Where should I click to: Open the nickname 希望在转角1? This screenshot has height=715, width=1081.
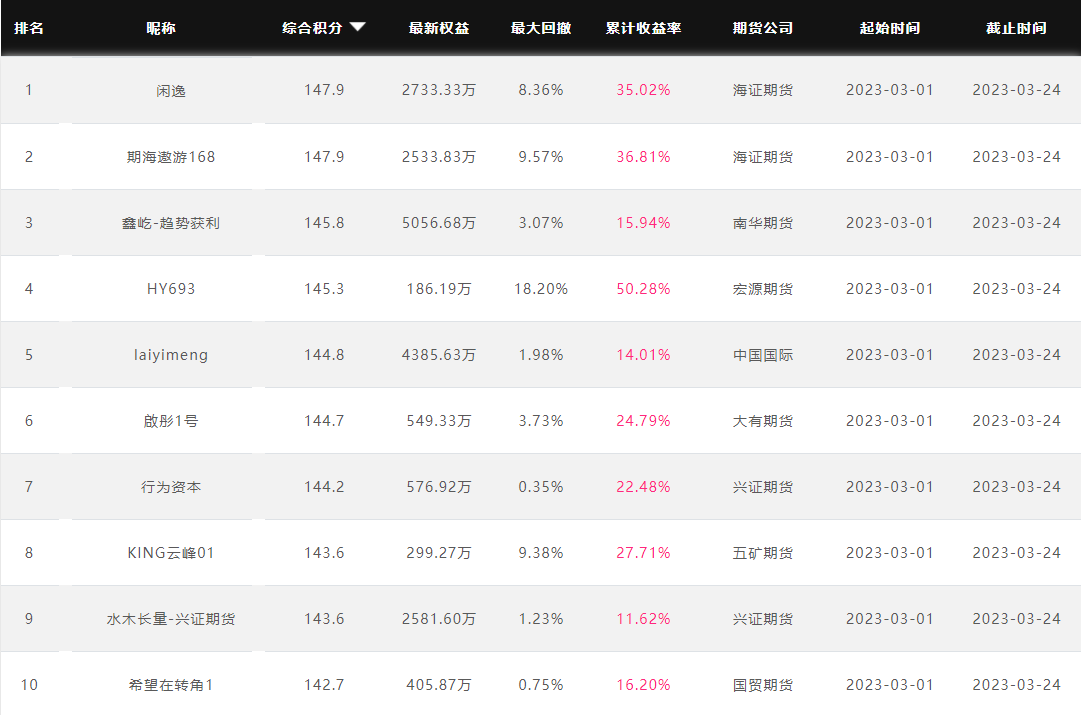tap(171, 685)
